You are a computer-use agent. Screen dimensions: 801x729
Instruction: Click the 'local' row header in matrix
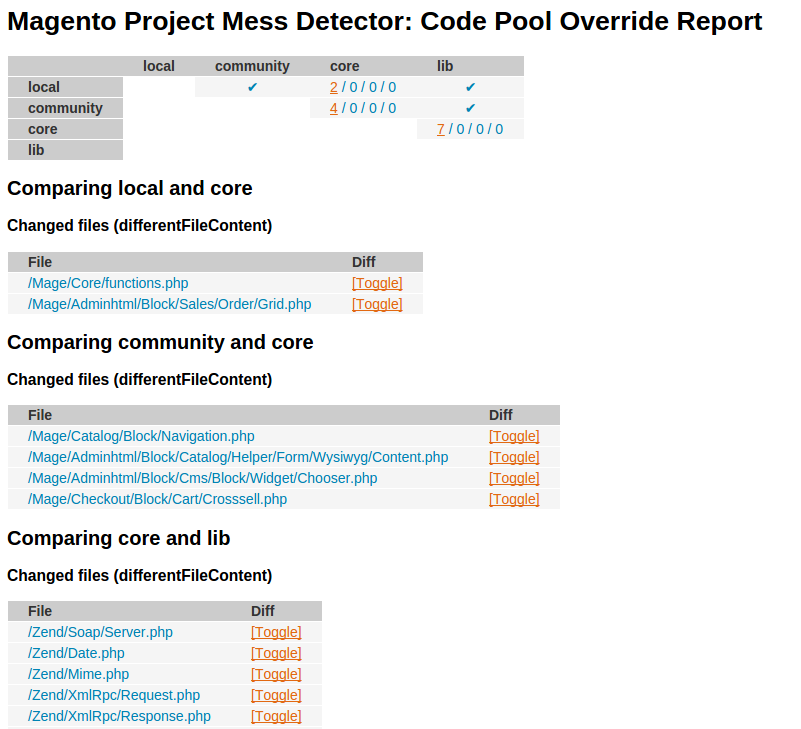point(65,87)
